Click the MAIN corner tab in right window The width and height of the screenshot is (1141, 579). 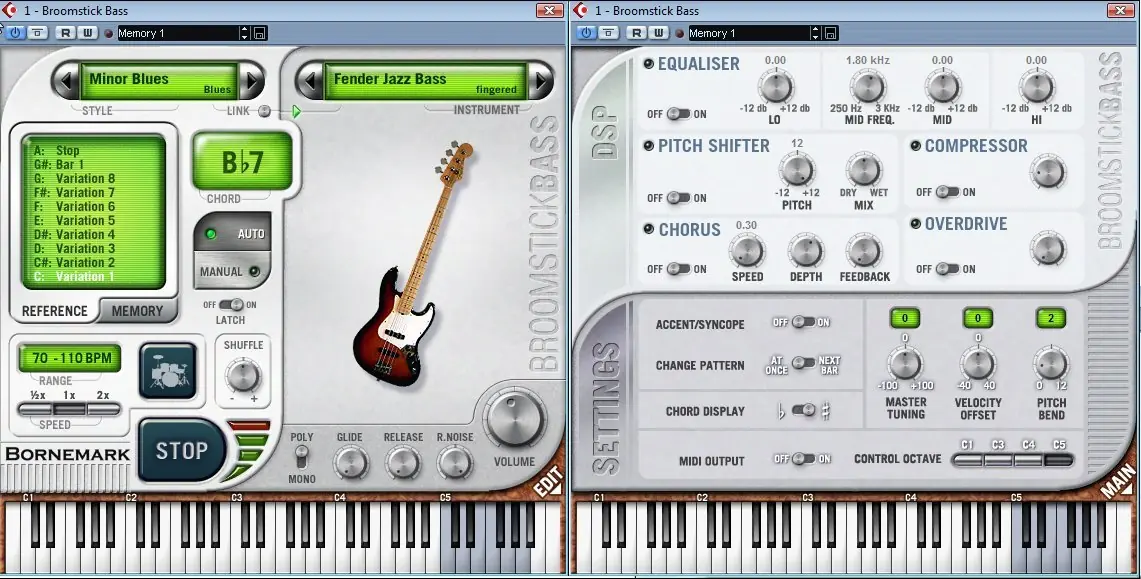coord(1120,482)
